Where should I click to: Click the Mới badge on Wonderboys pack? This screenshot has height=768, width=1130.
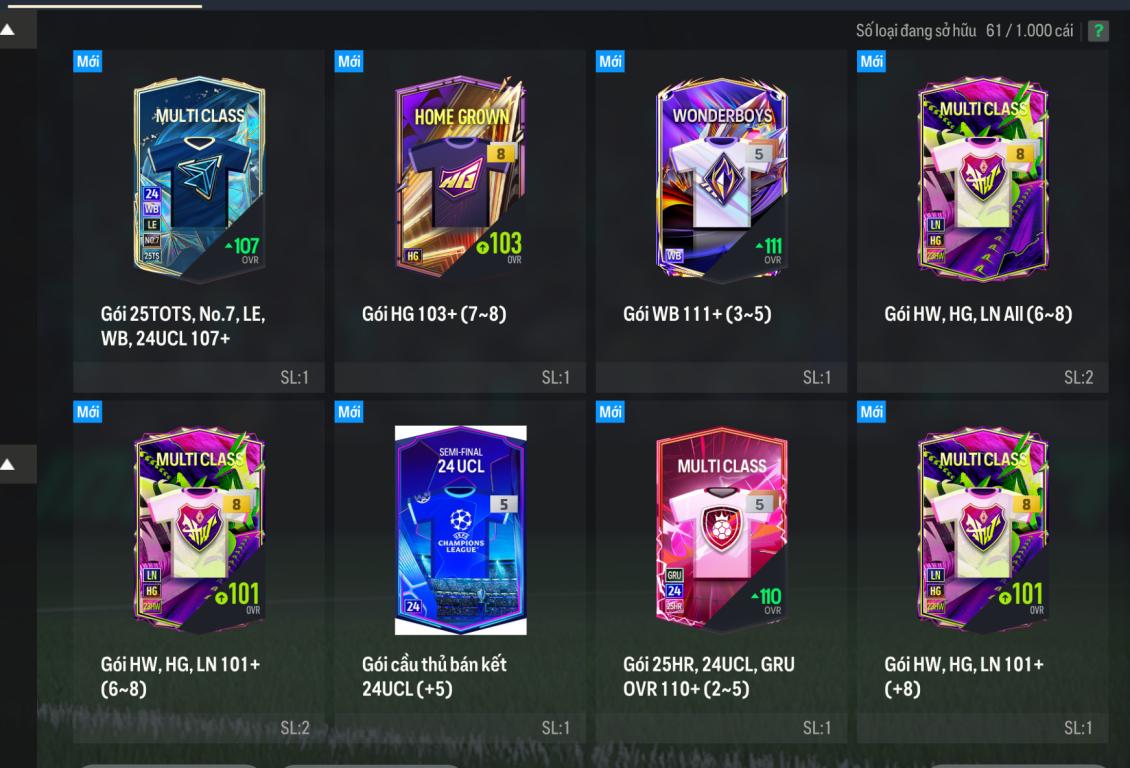610,61
